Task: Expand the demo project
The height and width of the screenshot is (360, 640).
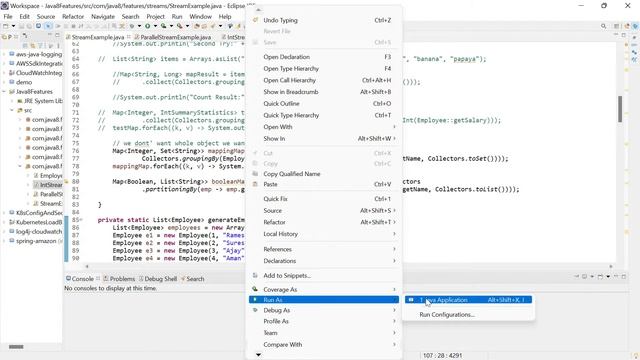Action: pyautogui.click(x=4, y=82)
